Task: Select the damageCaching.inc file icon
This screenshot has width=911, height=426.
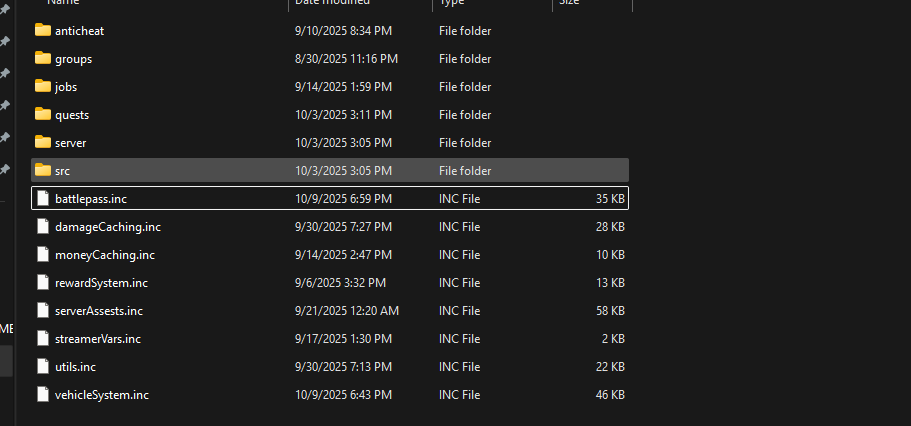Action: tap(43, 226)
